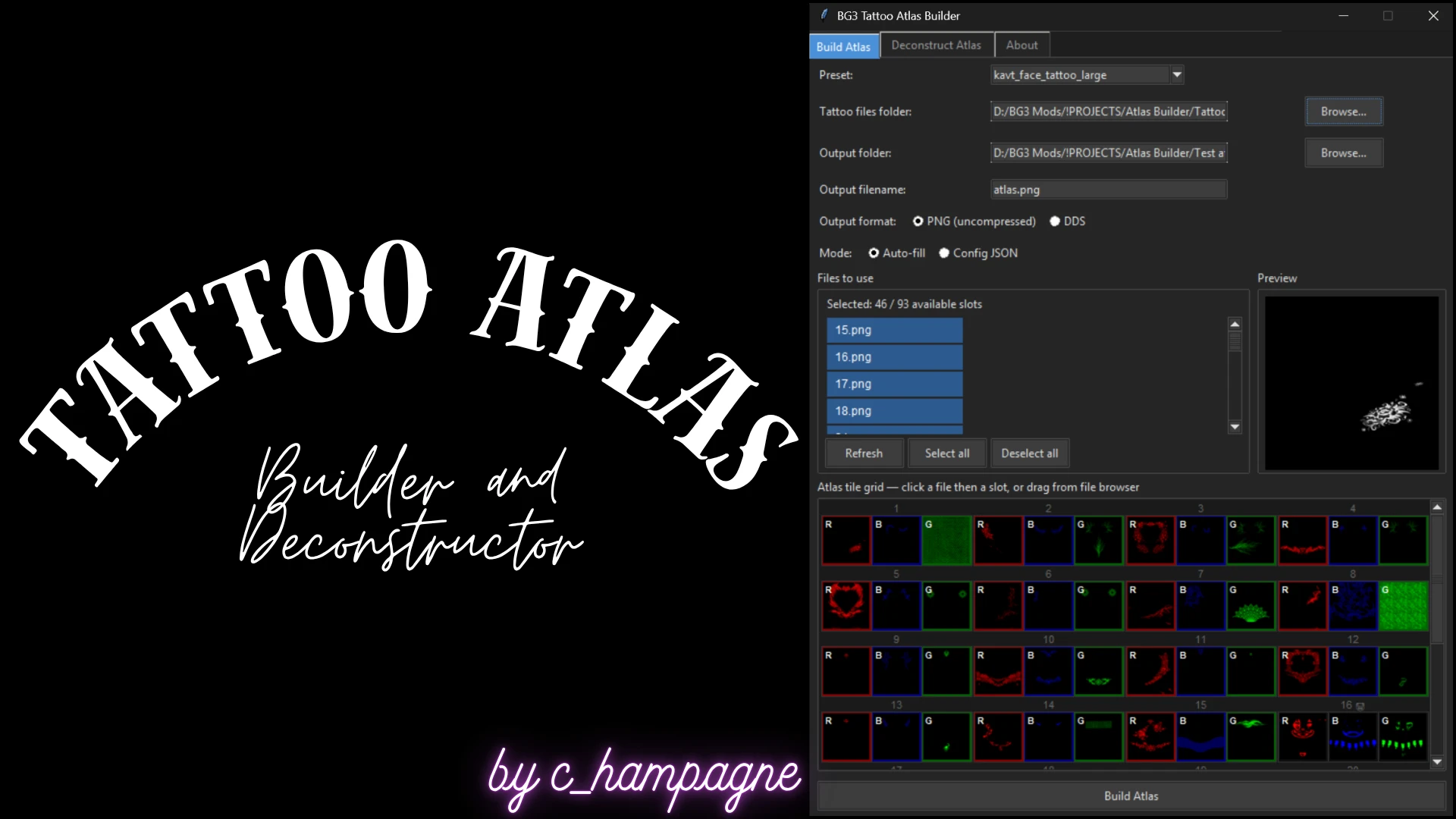Select 18.png in the file list
The image size is (1456, 819).
click(895, 411)
